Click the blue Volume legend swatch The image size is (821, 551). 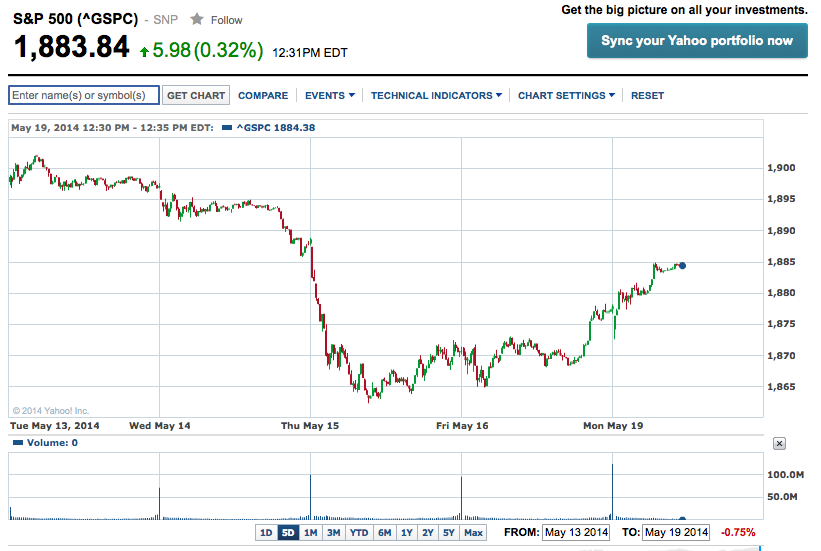pos(18,443)
